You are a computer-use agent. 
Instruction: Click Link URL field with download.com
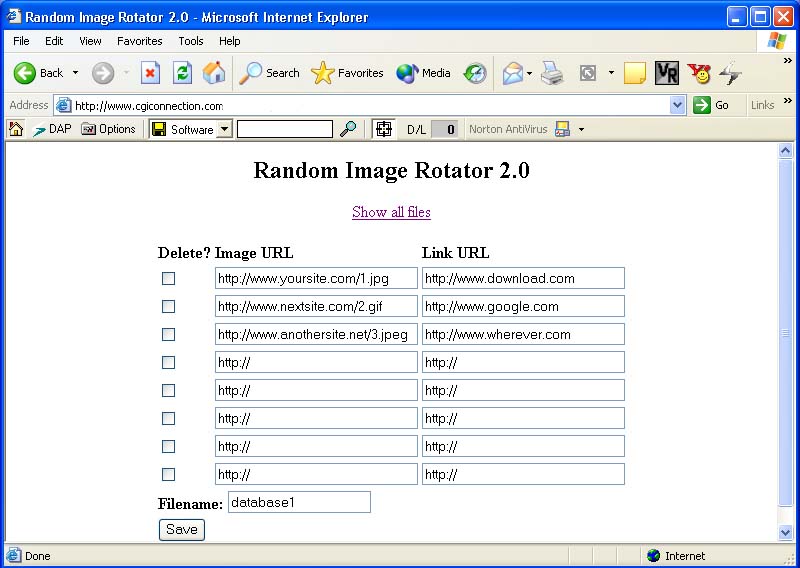523,278
